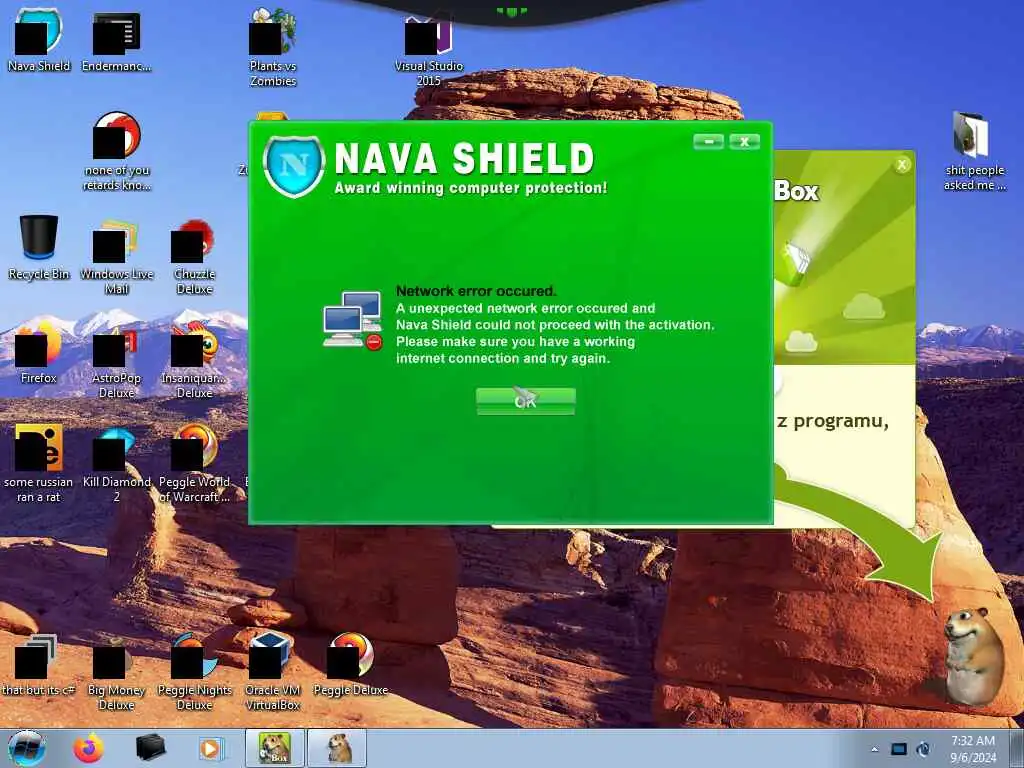The width and height of the screenshot is (1024, 768).
Task: Launch Firefox from the taskbar
Action: pos(88,748)
